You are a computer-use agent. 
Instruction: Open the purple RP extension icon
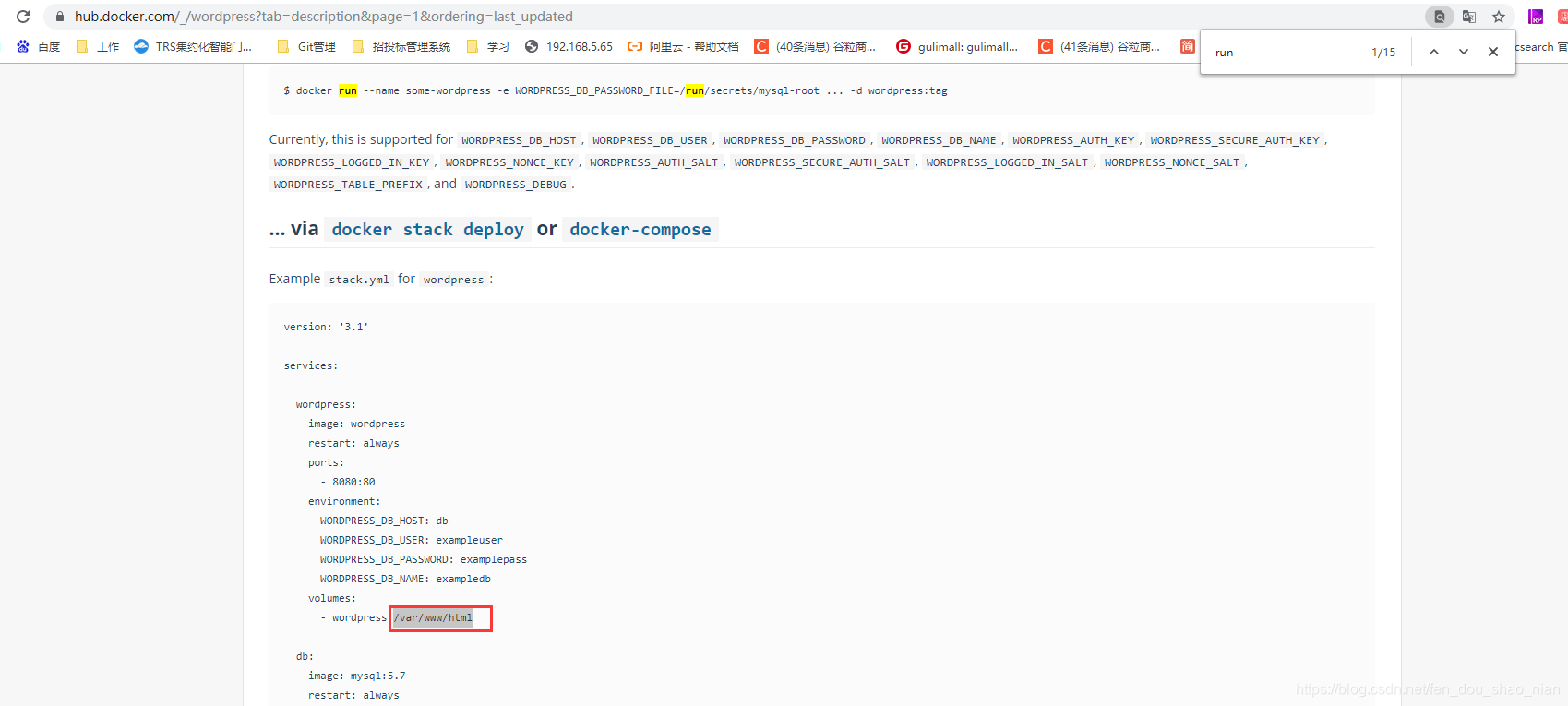click(1536, 17)
